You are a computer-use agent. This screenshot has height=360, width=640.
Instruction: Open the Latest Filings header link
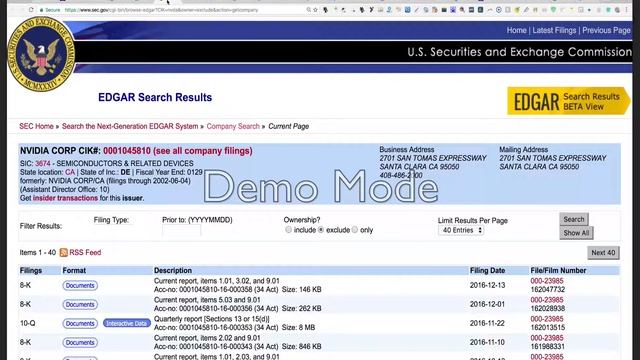(x=554, y=30)
